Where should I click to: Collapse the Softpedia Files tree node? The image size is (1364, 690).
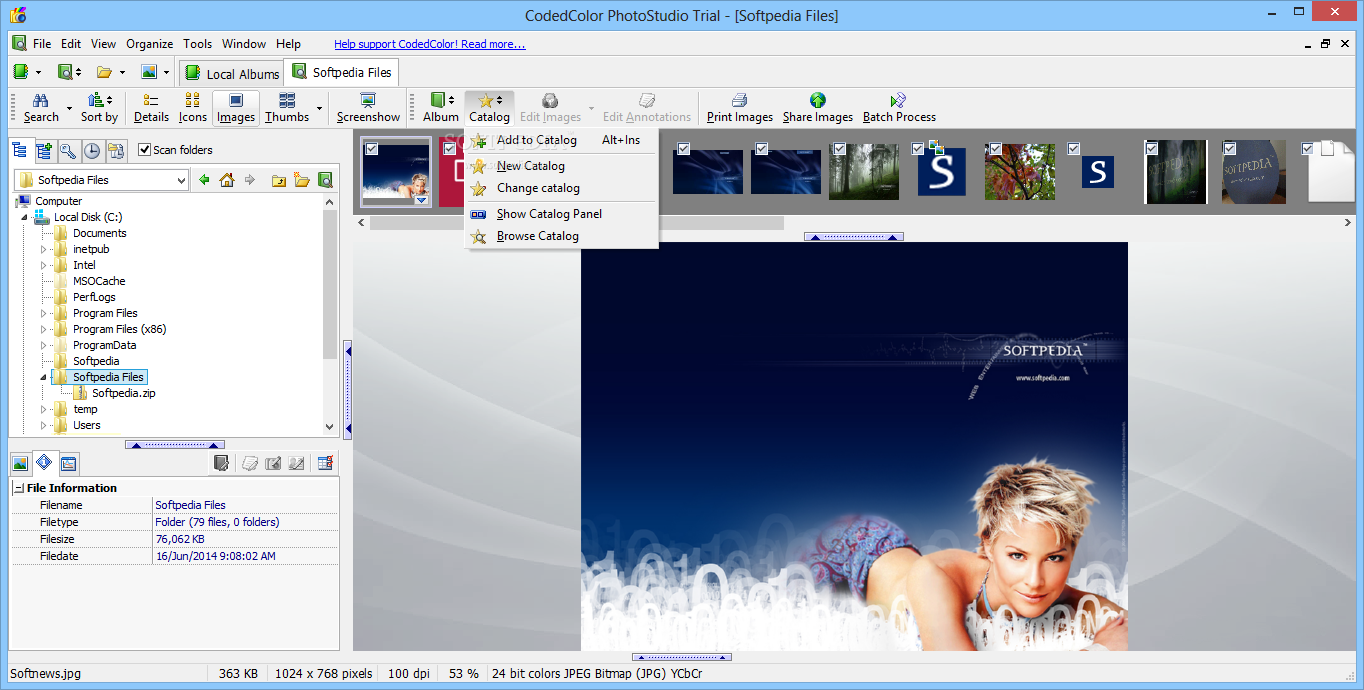tap(44, 377)
